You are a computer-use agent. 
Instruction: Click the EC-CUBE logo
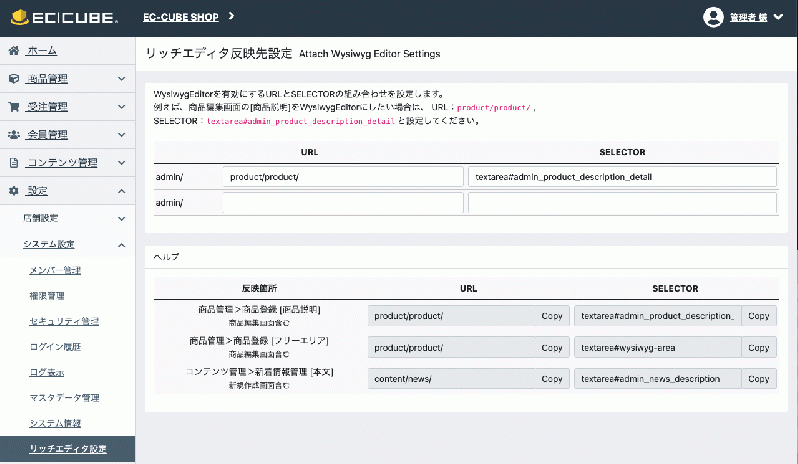point(65,17)
